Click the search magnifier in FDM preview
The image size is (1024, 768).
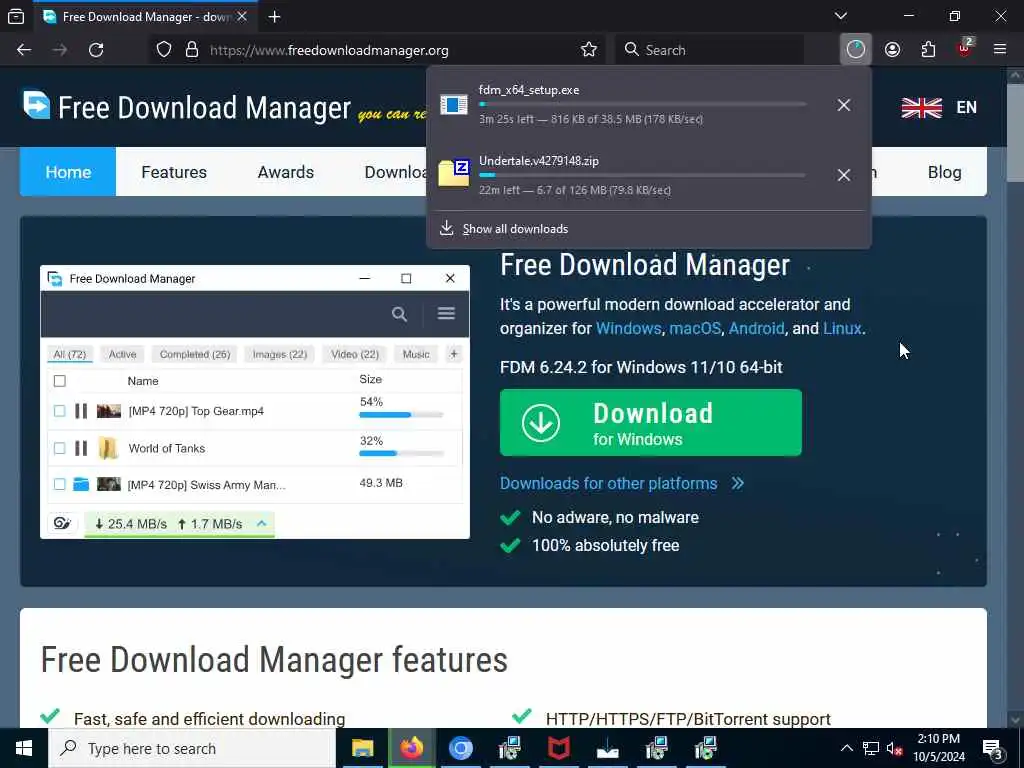click(399, 314)
